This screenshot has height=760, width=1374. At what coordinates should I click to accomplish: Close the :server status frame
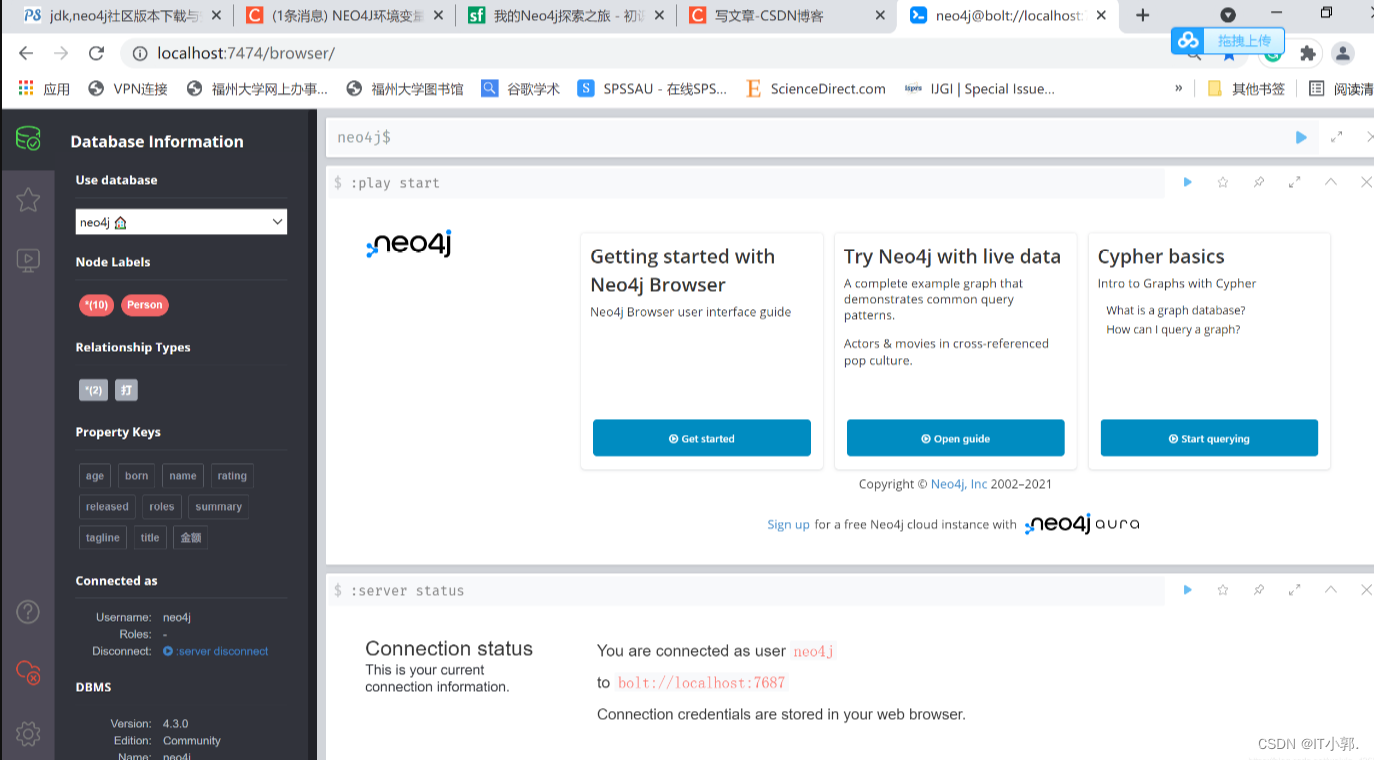1366,590
